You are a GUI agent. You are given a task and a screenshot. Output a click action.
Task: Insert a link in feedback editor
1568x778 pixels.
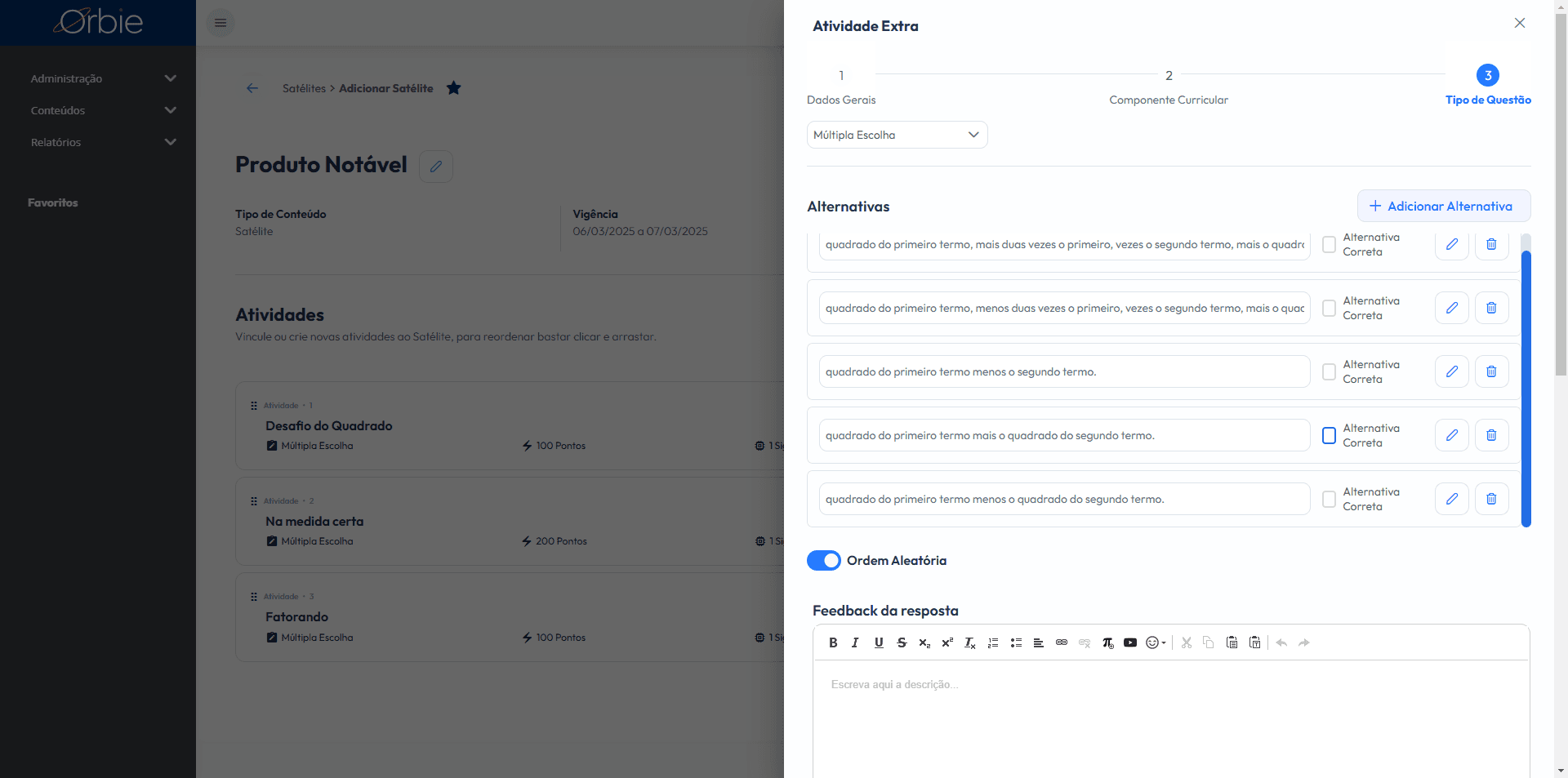(x=1062, y=642)
